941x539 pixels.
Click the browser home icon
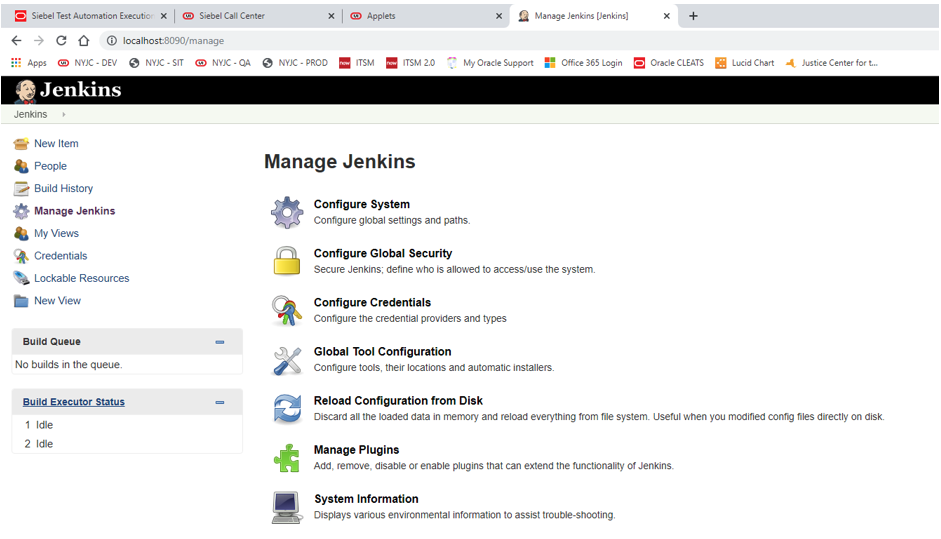(x=83, y=40)
